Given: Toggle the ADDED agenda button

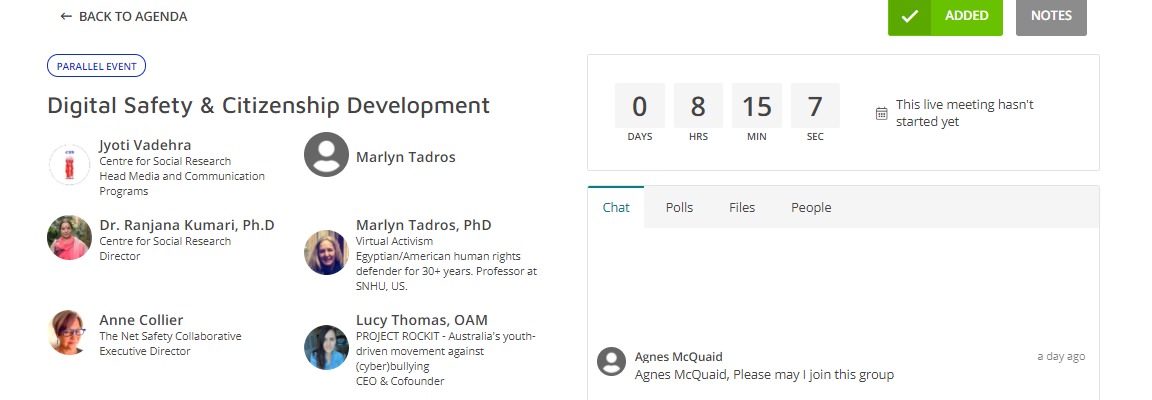Looking at the screenshot, I should coord(945,16).
